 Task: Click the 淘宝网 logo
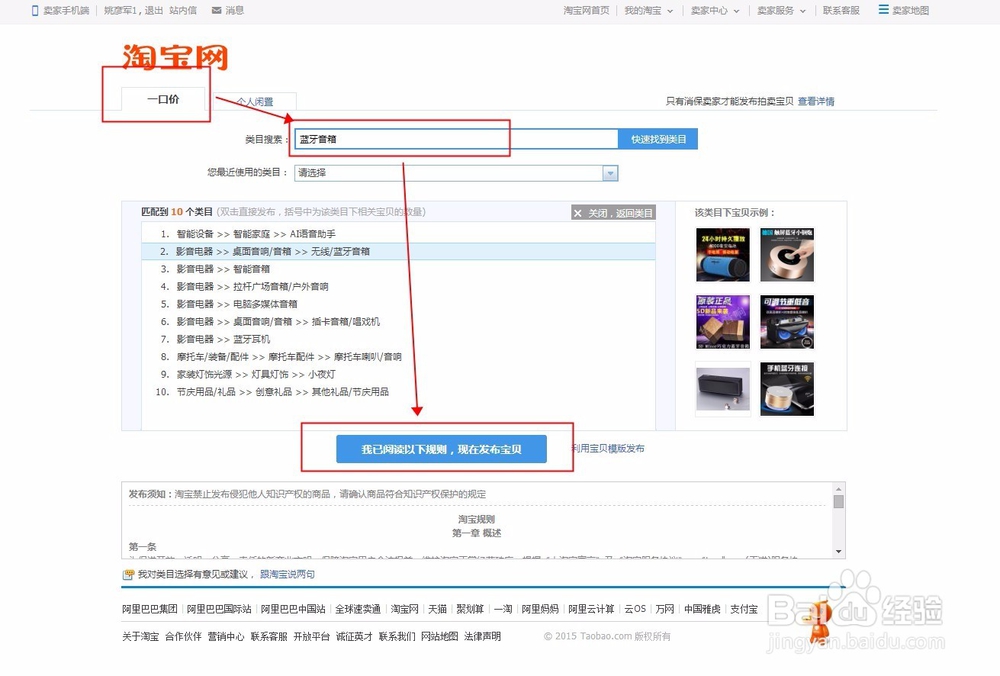point(175,57)
